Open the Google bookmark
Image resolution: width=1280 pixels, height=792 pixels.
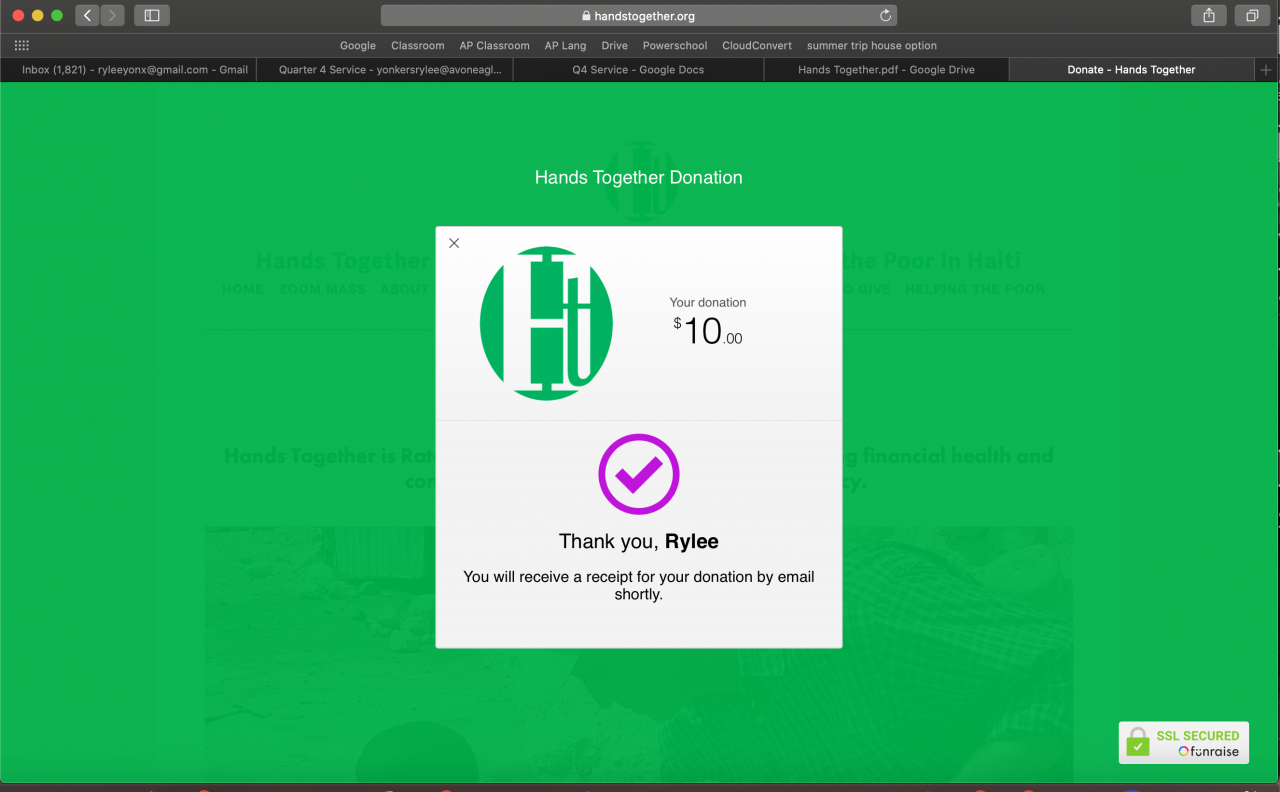[x=358, y=46]
